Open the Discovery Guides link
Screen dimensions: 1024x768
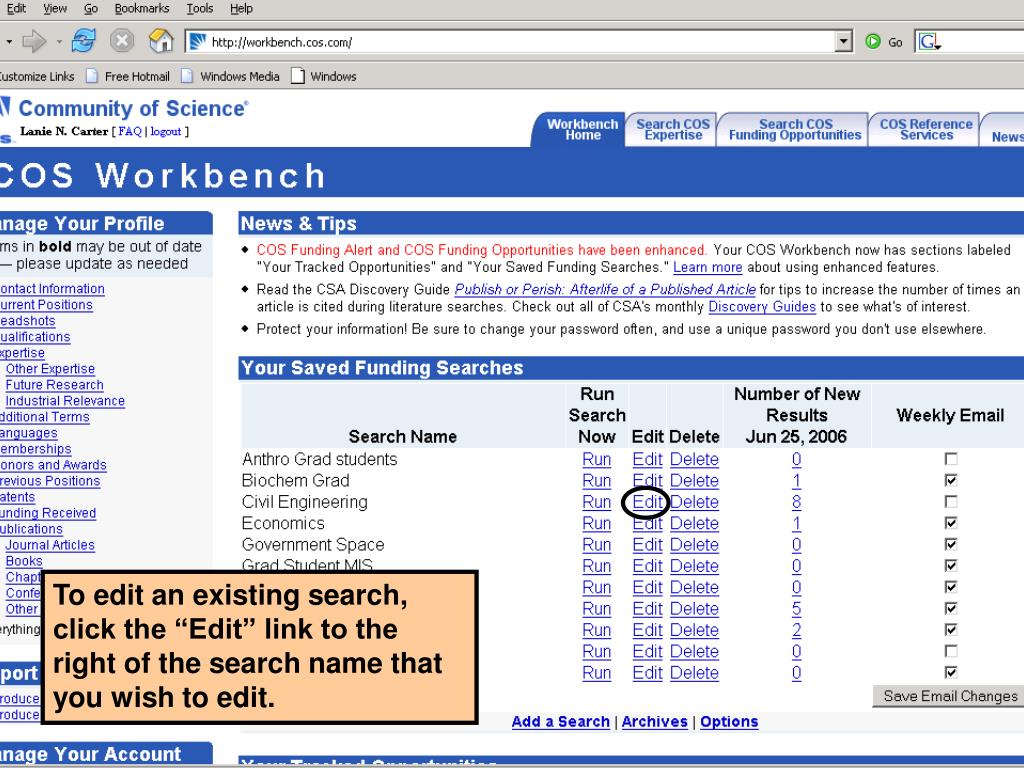tap(762, 306)
